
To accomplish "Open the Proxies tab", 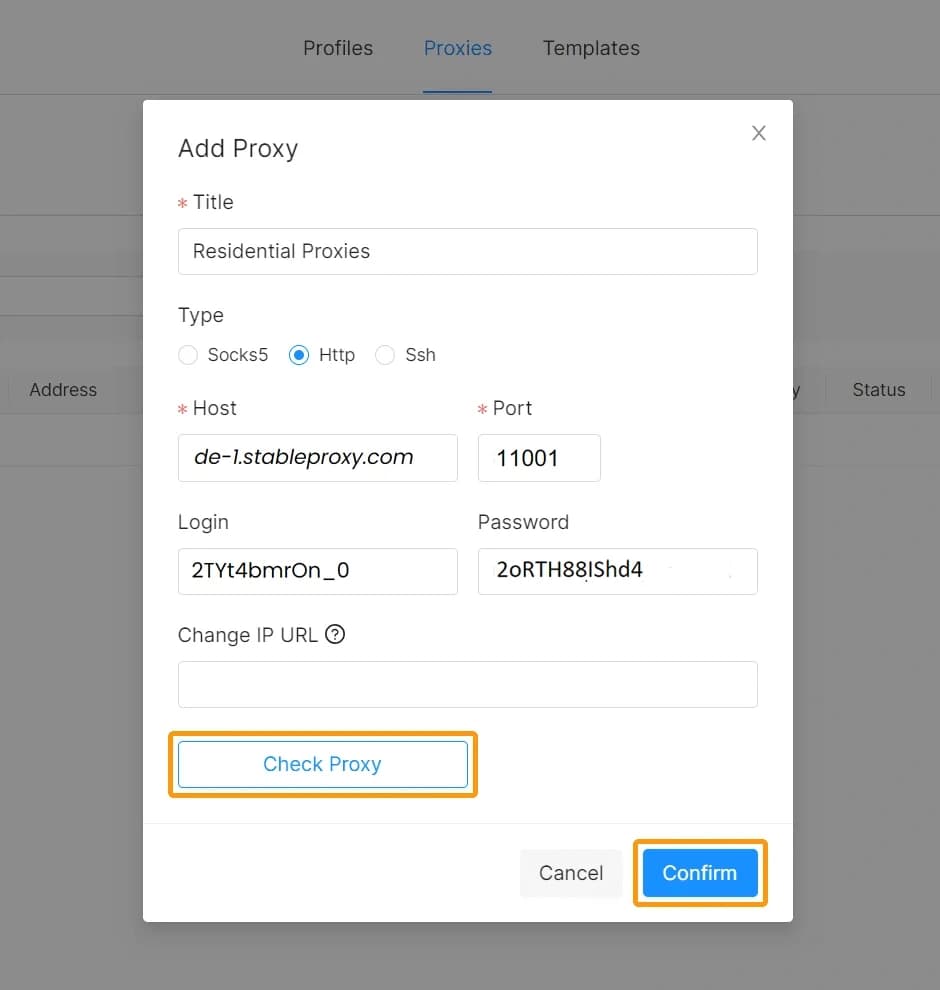I will point(458,48).
